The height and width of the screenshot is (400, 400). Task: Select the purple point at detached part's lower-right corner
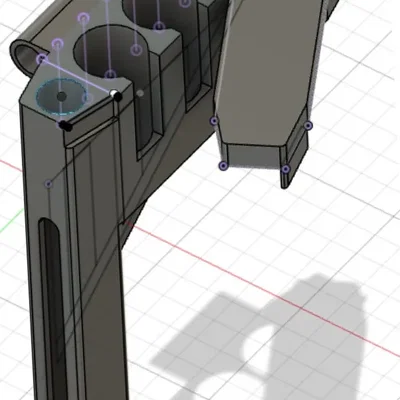coord(285,169)
